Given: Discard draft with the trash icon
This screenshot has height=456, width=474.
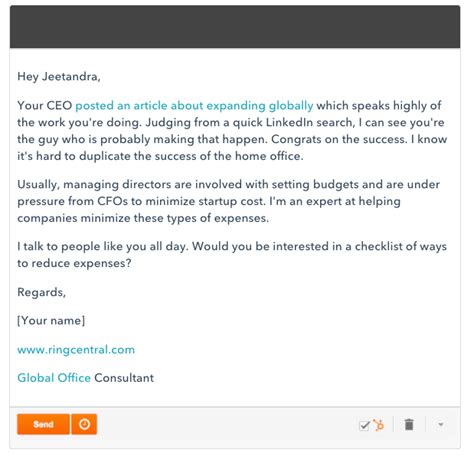Looking at the screenshot, I should click(409, 425).
